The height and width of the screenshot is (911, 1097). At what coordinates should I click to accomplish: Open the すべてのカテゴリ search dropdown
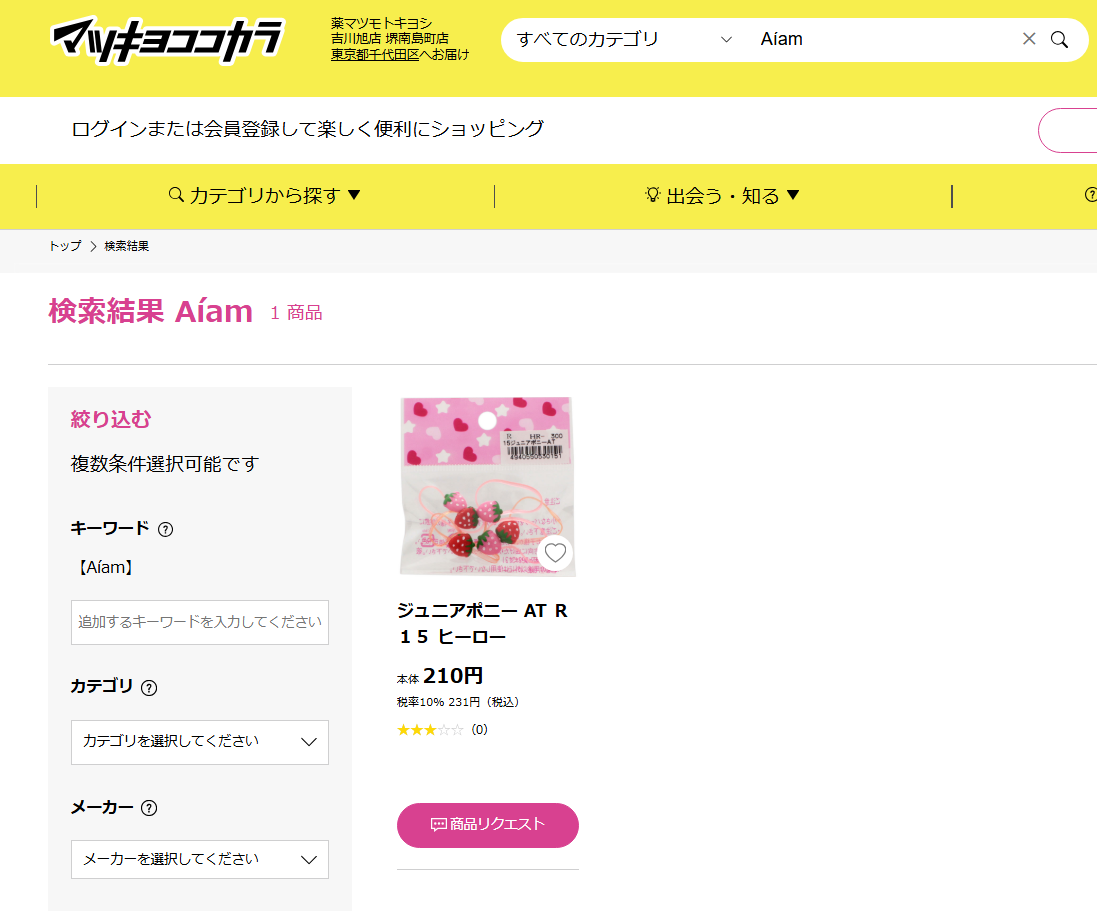623,40
